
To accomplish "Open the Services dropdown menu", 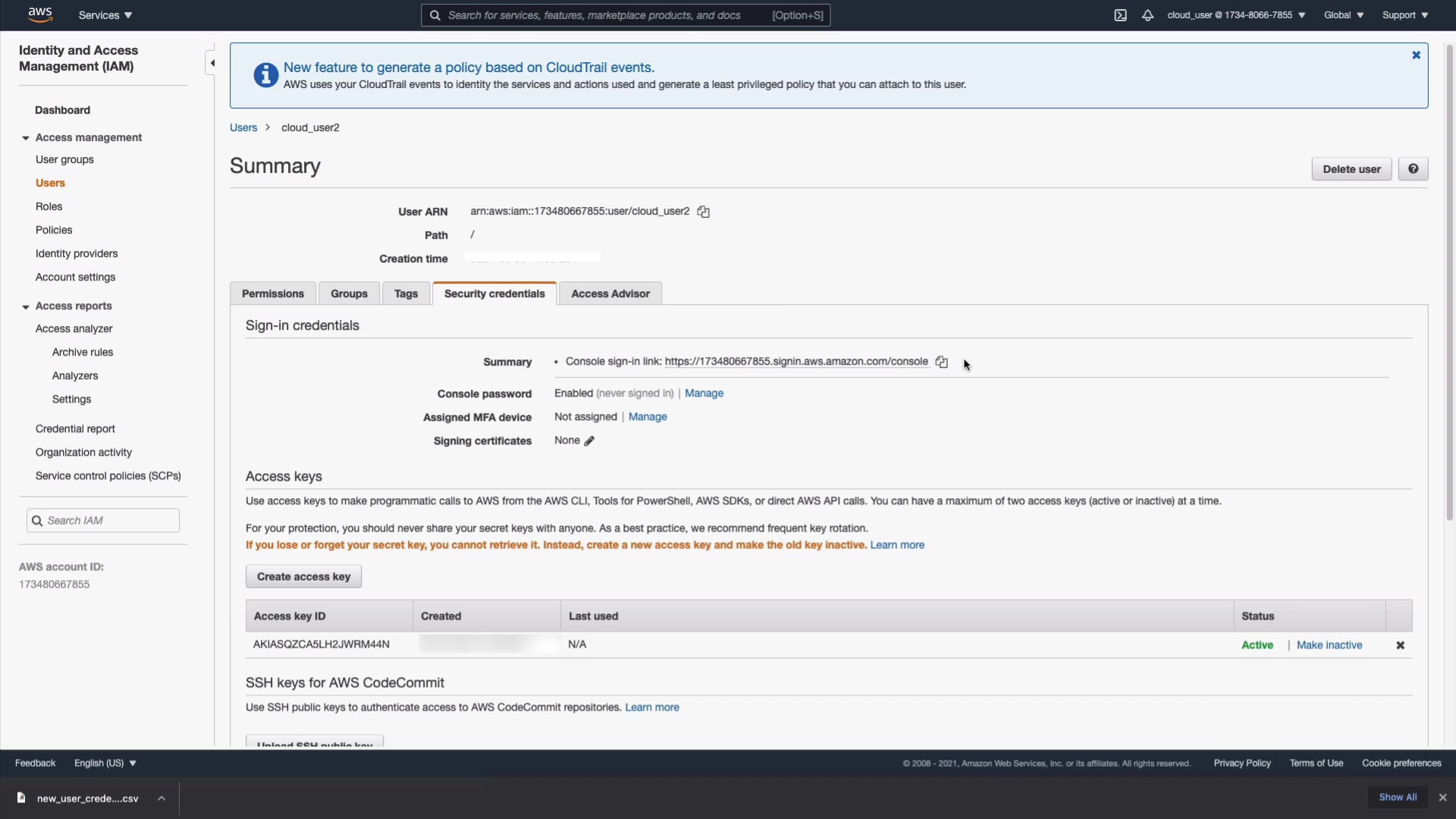I will 105,15.
